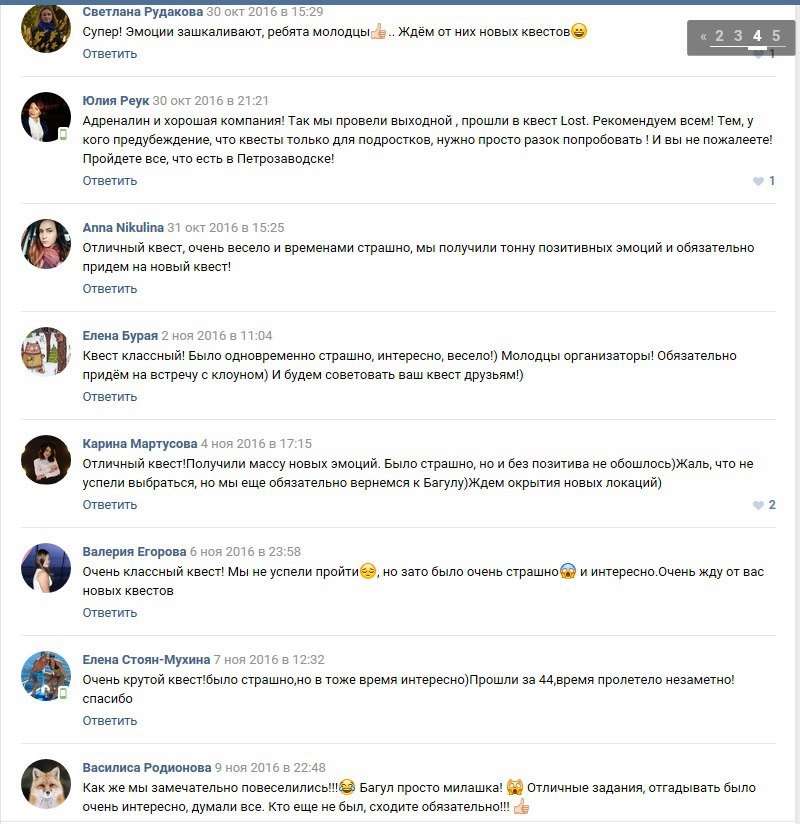Open Карина Мартусова's profile name link

[140, 444]
